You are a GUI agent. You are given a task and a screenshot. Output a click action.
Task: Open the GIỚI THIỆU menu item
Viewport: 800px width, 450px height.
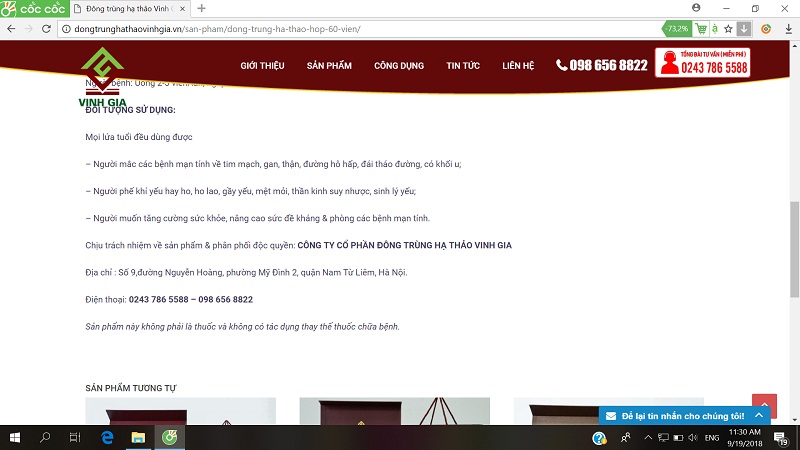(x=262, y=66)
